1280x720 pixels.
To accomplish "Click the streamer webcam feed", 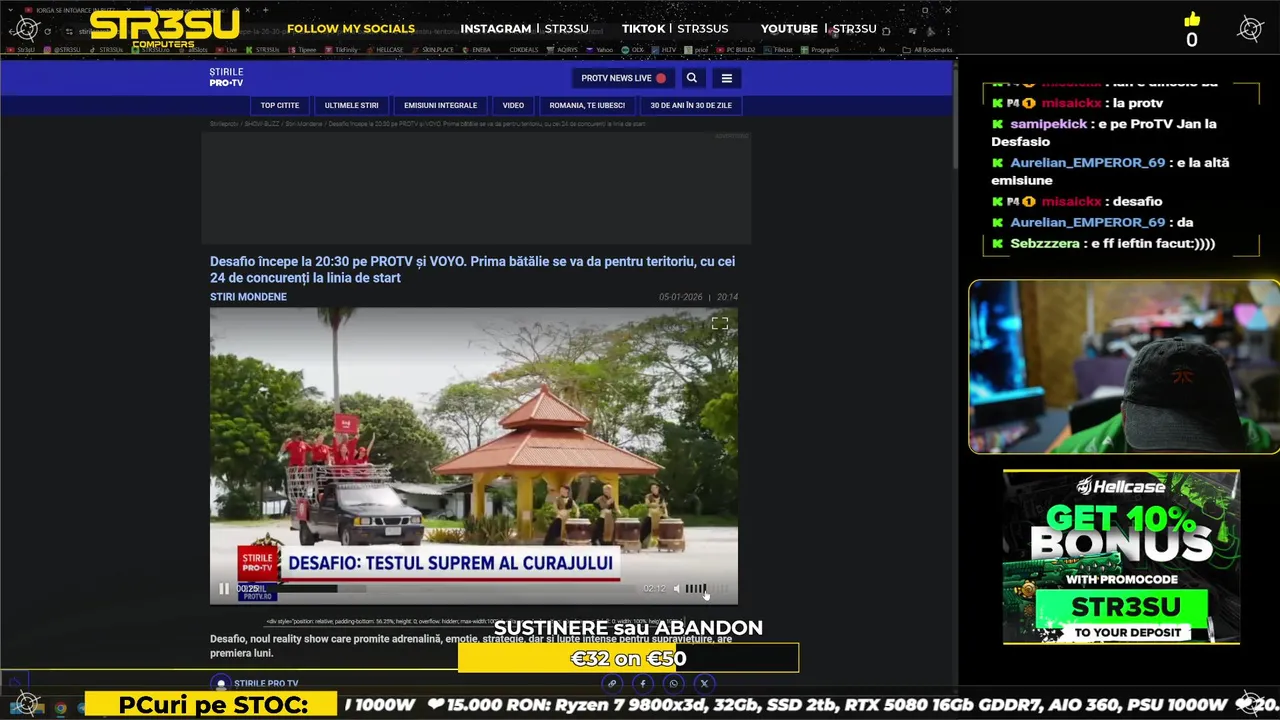I will pos(1124,367).
